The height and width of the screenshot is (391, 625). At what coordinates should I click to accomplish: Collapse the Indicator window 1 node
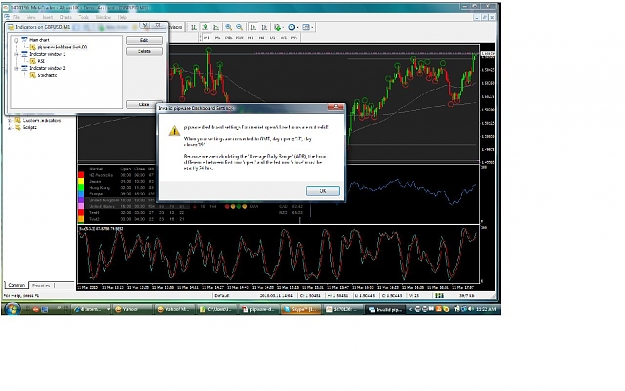pos(16,54)
